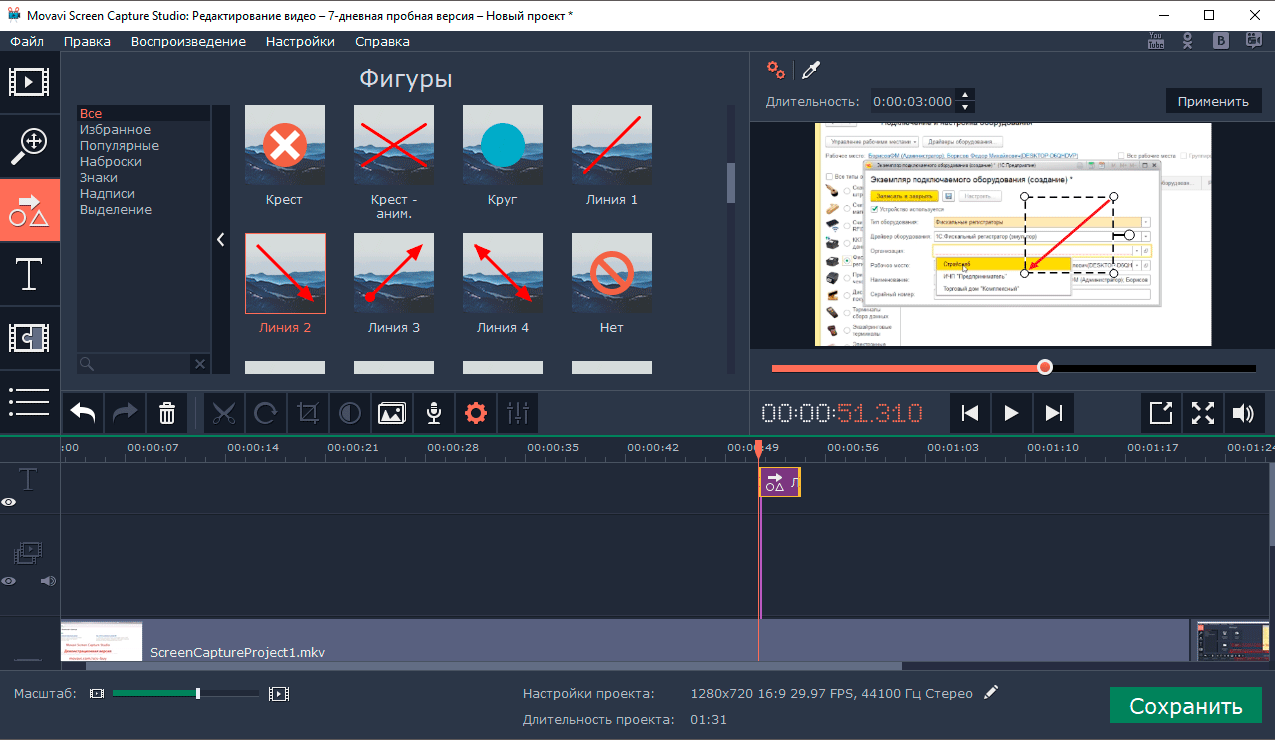
Task: Click the green Сохранить button
Action: [x=1185, y=706]
